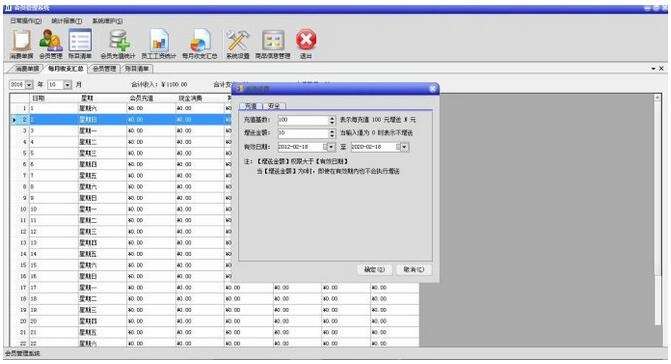Select the table row for date 5
The width and height of the screenshot is (671, 364).
[x=121, y=153]
